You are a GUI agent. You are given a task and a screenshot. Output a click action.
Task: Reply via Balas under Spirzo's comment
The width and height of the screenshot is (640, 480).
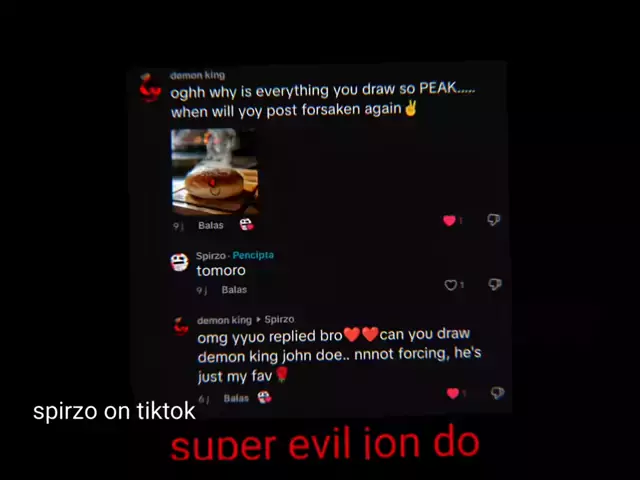(234, 290)
